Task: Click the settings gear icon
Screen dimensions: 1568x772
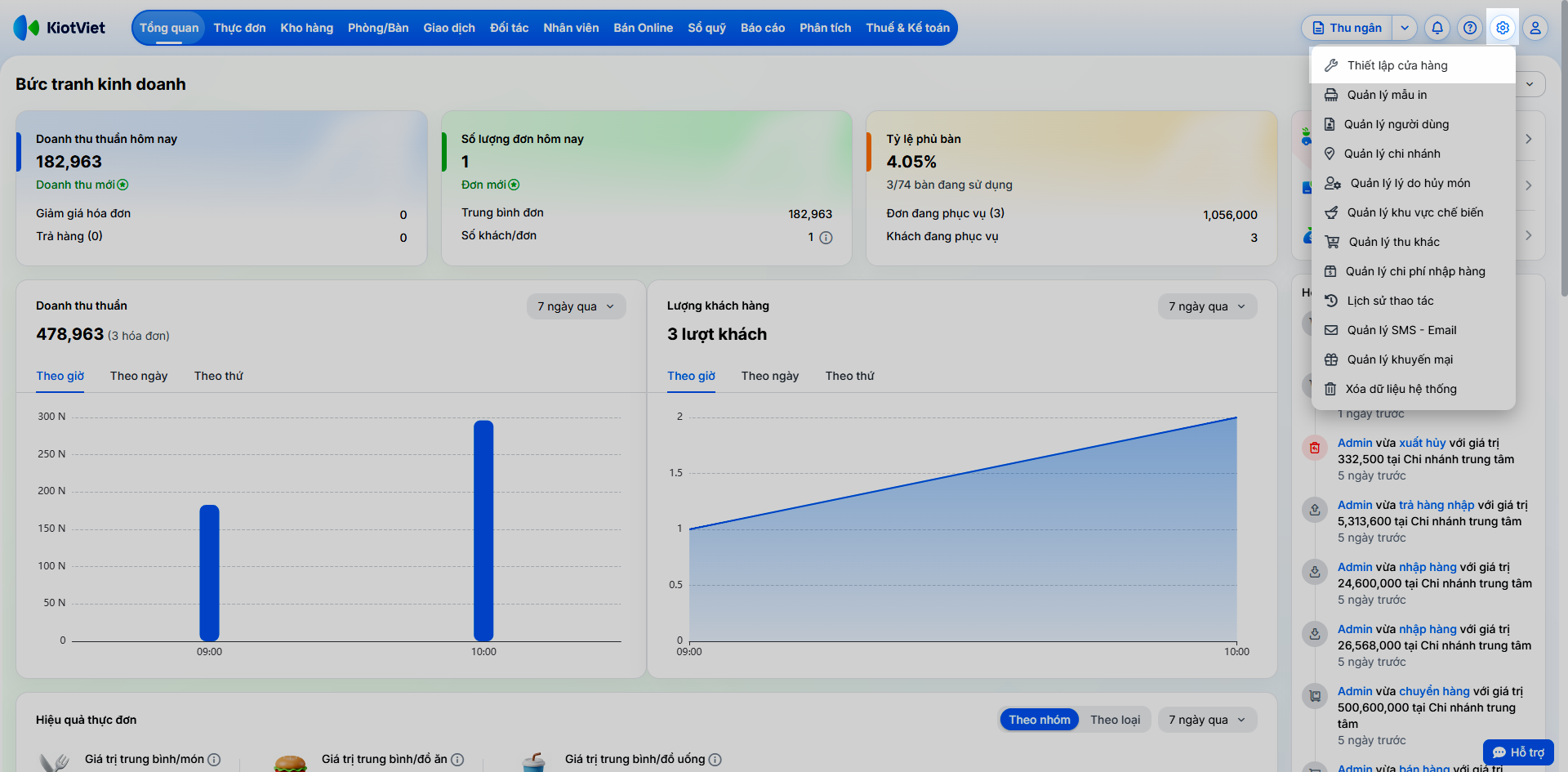Action: [x=1503, y=28]
